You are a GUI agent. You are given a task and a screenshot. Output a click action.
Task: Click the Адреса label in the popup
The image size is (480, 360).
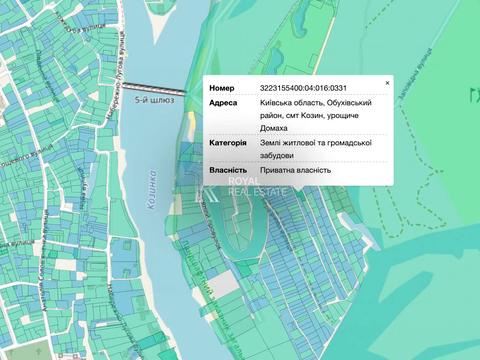click(x=223, y=103)
